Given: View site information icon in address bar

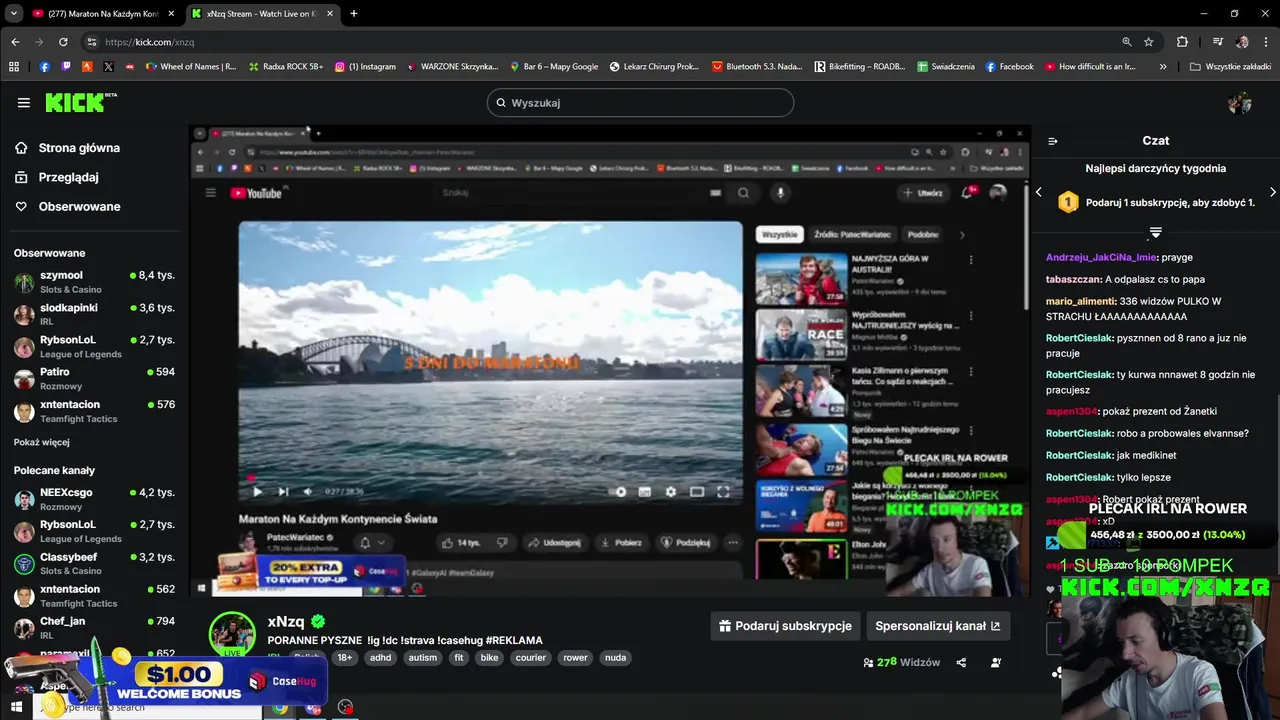Looking at the screenshot, I should (x=91, y=42).
